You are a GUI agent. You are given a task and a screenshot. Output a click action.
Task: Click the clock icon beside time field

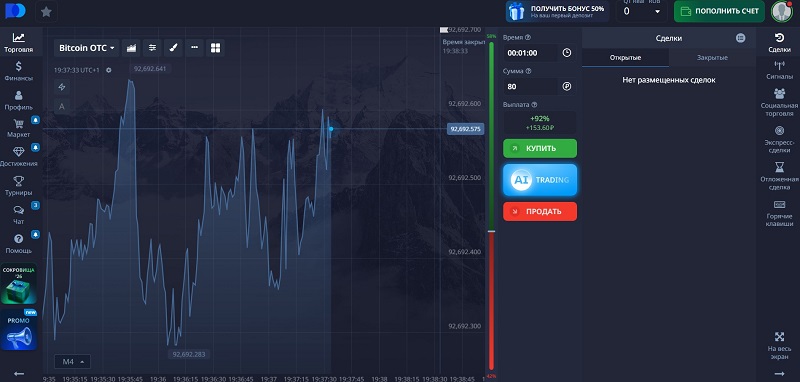[x=567, y=53]
